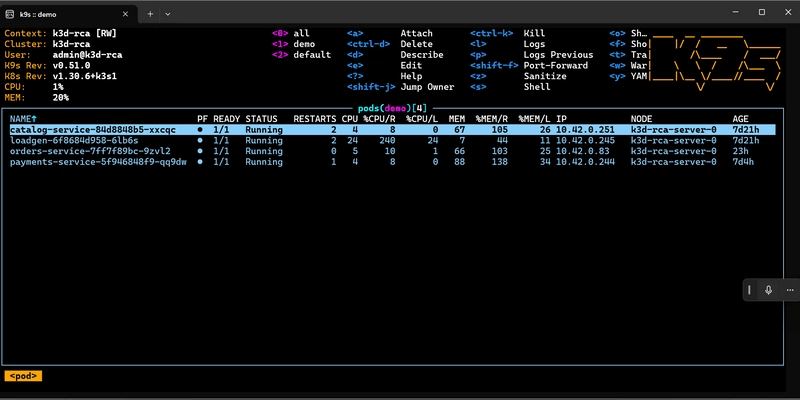
Task: Click the user value admin@k3d-rca
Action: click(87, 55)
